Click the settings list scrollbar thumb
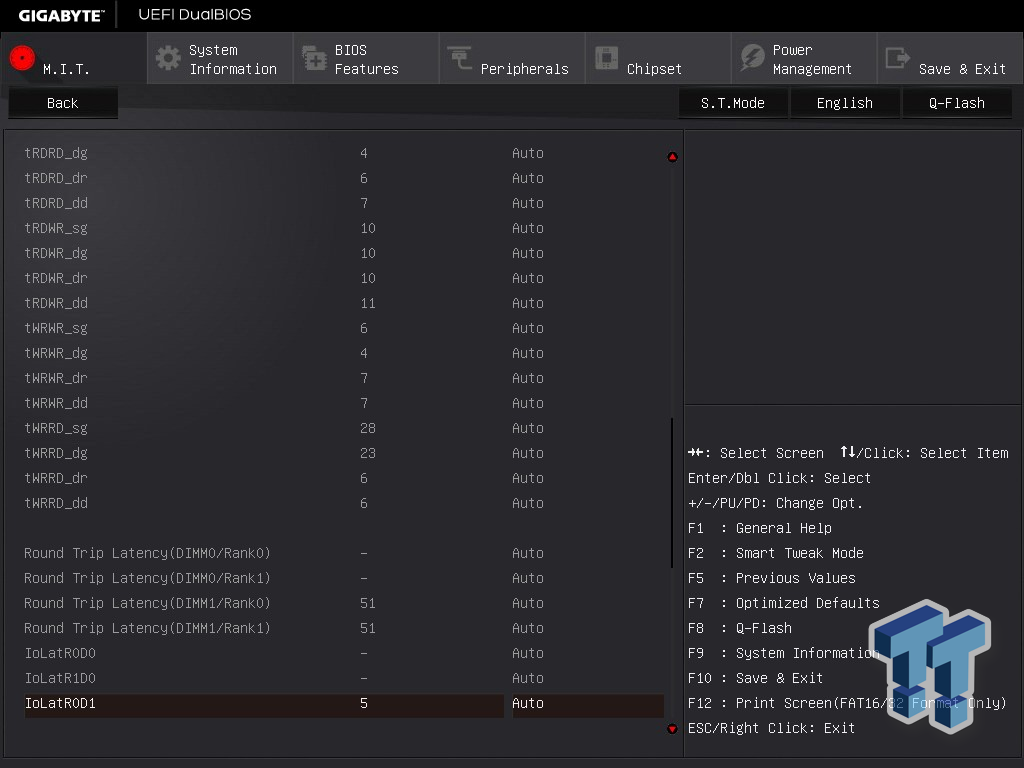1024x768 pixels. click(672, 493)
